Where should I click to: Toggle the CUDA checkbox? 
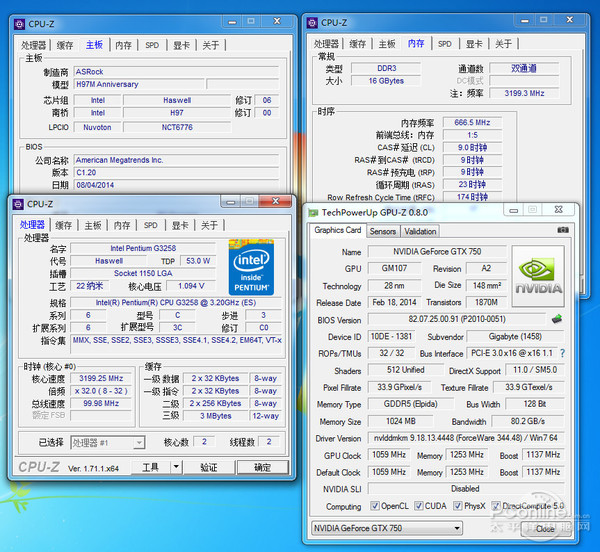419,506
